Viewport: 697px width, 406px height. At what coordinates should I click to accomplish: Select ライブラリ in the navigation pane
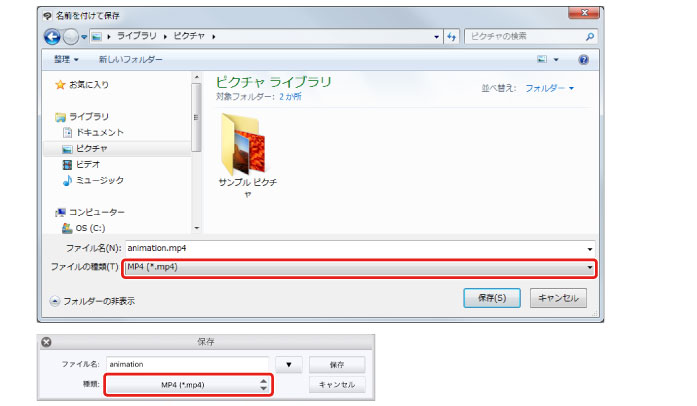tap(89, 117)
